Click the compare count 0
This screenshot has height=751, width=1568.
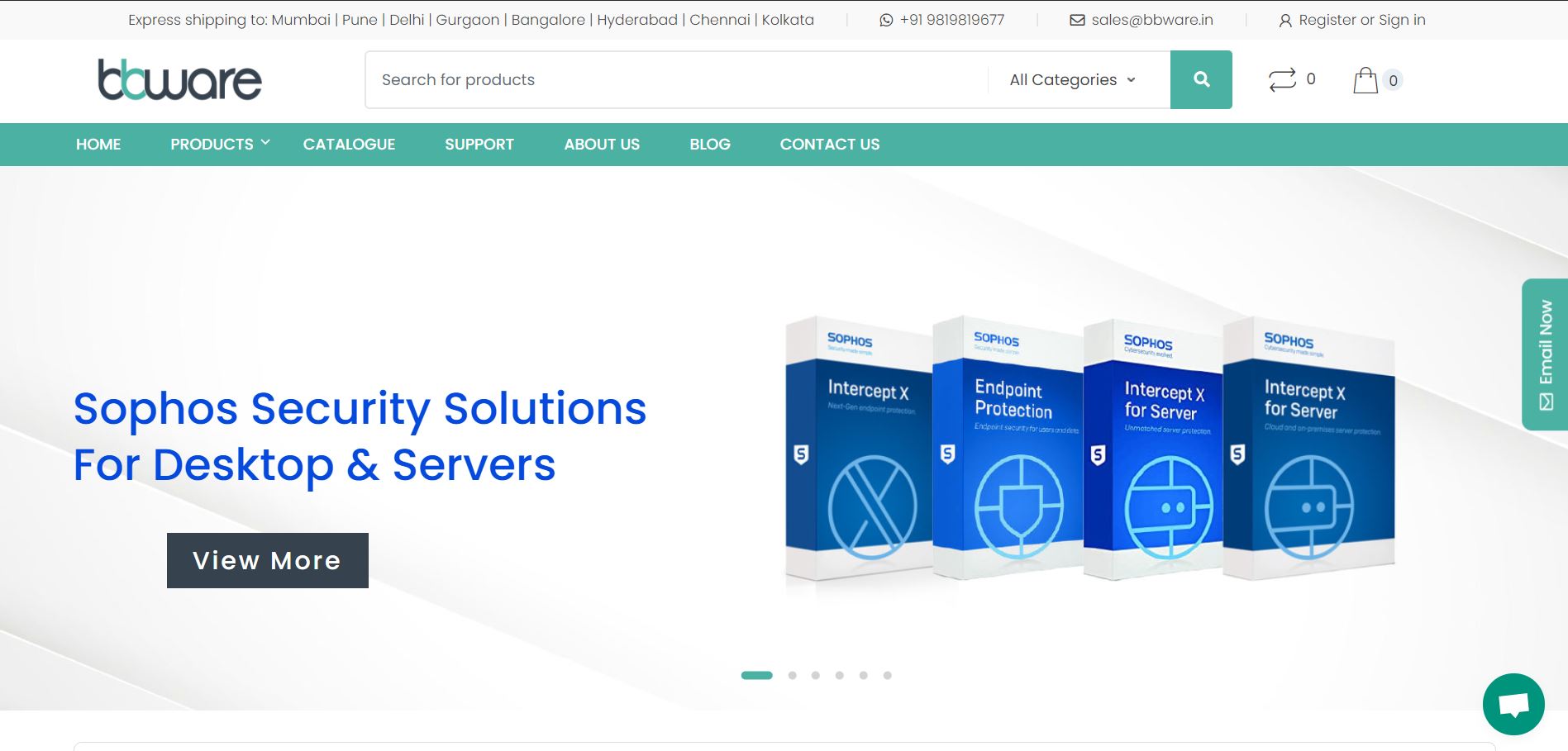point(1311,79)
